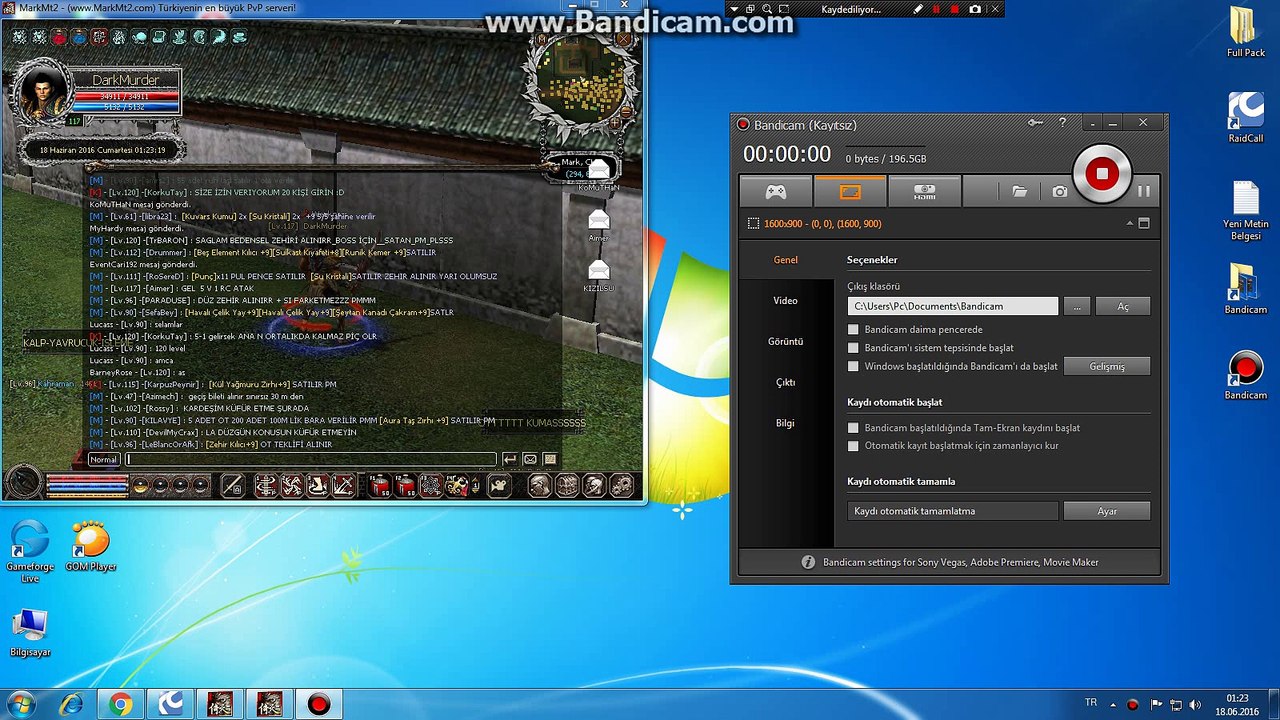Screen dimensions: 1280x720
Task: Toggle full-screen rectangle icon beside collapse arrow
Action: (x=1144, y=224)
